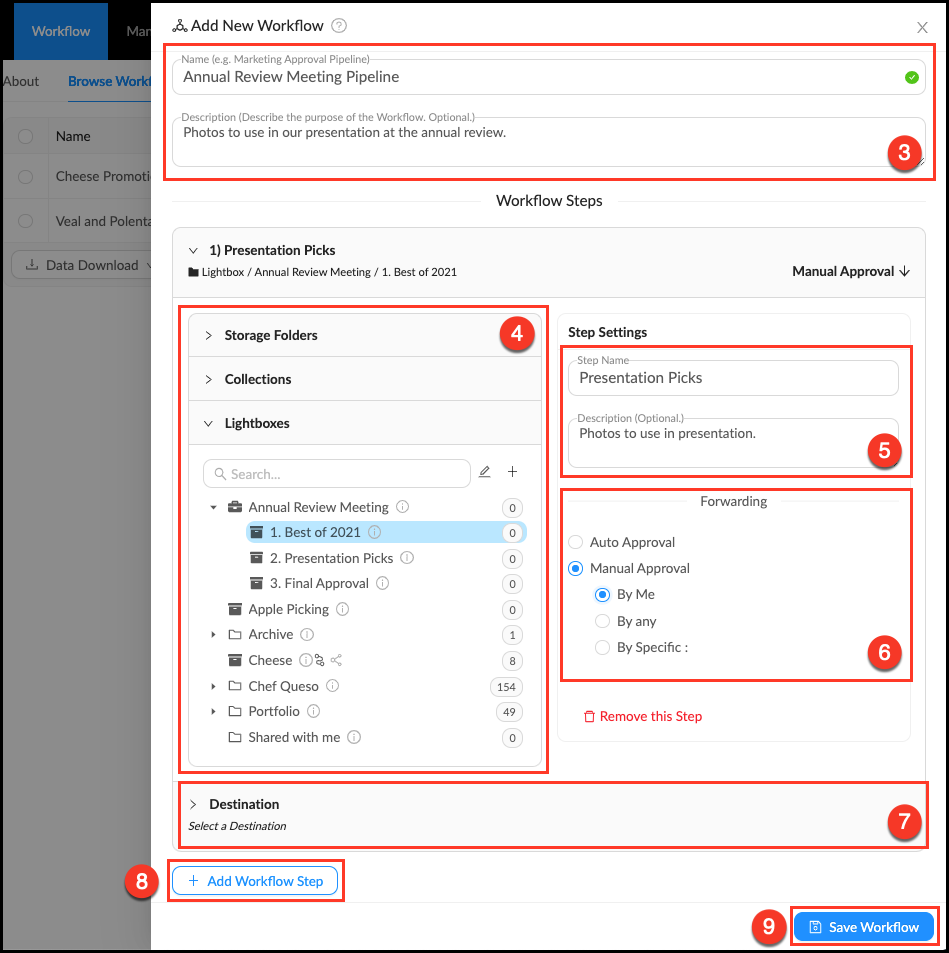949x953 pixels.
Task: Select the 2. Presentation Picks lightbox
Action: pos(338,558)
